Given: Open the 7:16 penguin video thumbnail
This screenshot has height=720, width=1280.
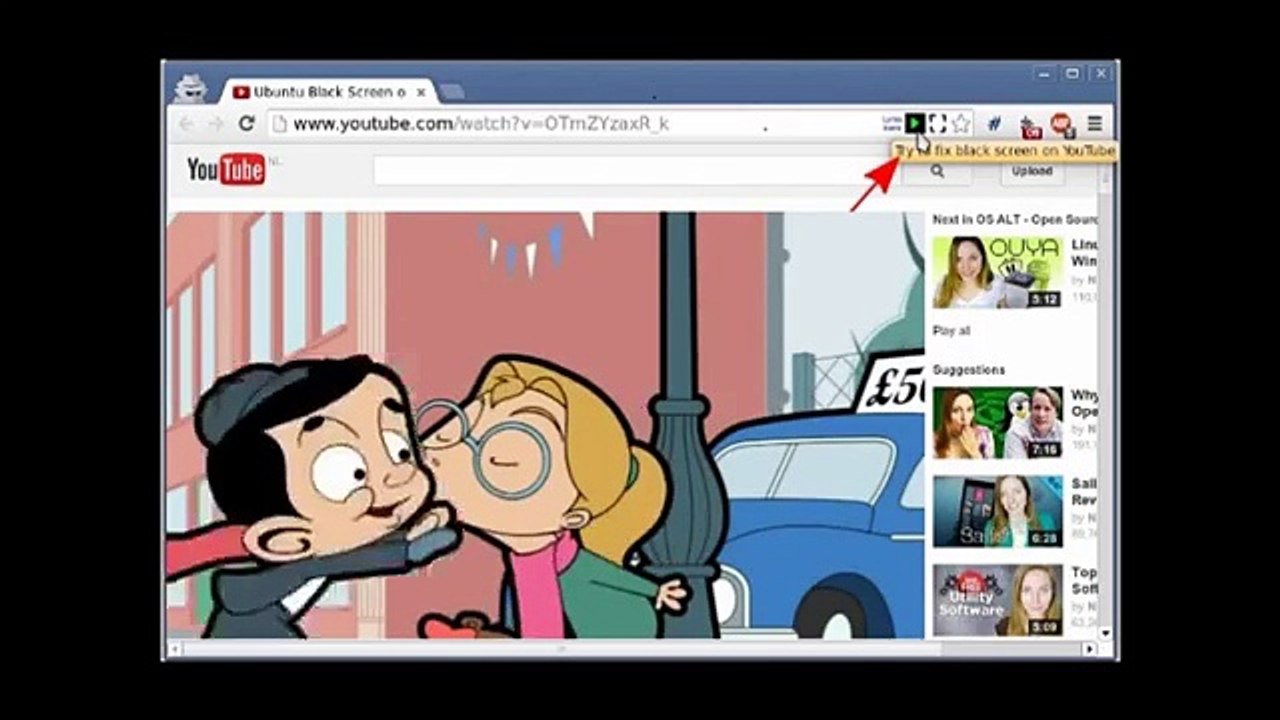Looking at the screenshot, I should (x=997, y=423).
